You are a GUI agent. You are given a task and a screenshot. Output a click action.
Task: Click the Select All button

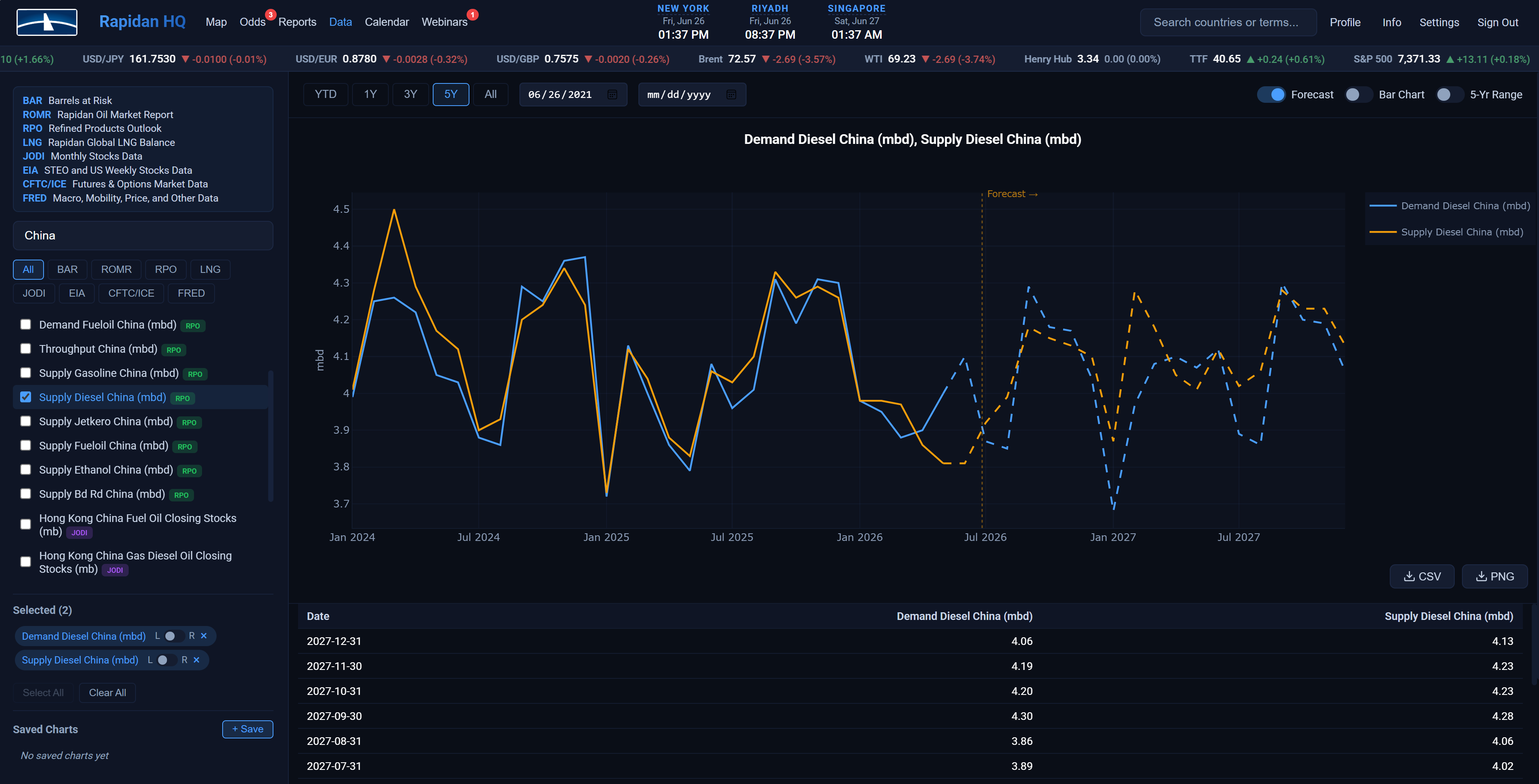coord(43,692)
